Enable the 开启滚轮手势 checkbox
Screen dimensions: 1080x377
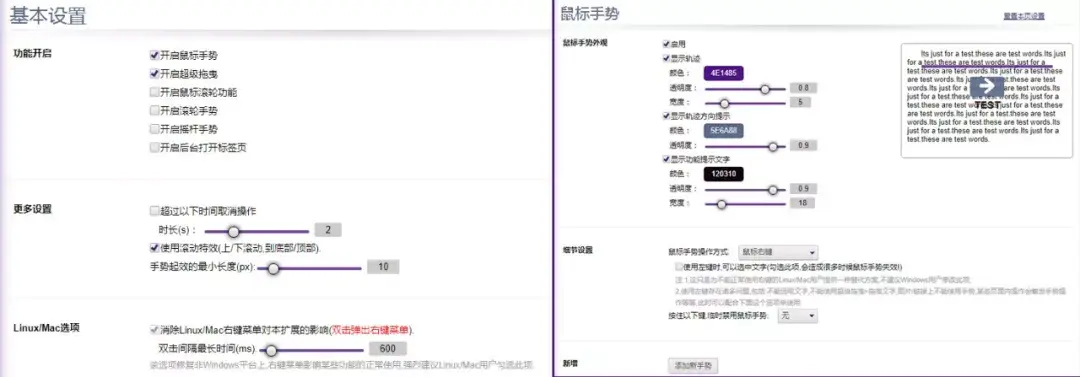154,110
